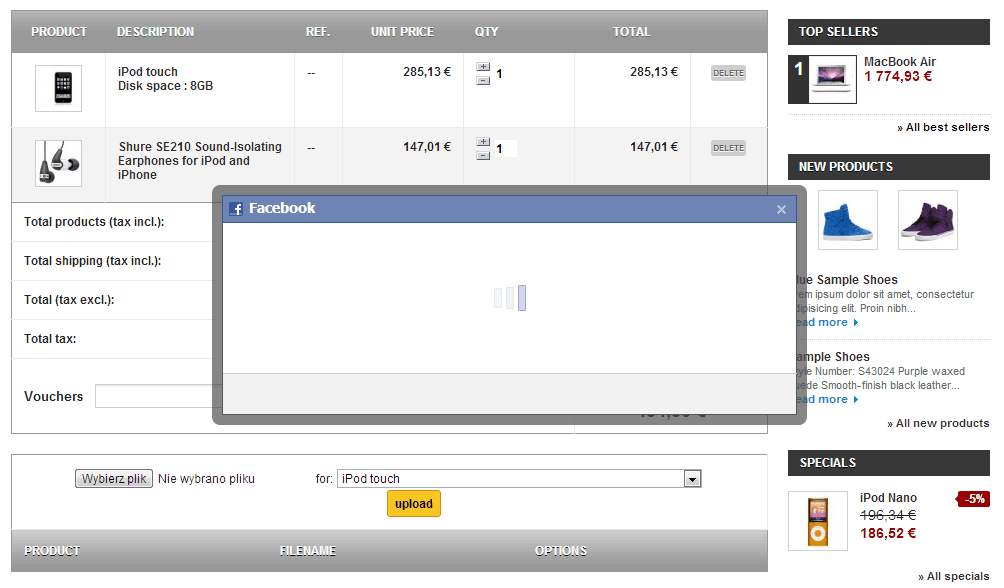1004x588 pixels.
Task: Open the purple sneakers thumbnail under New Products
Action: [x=927, y=219]
